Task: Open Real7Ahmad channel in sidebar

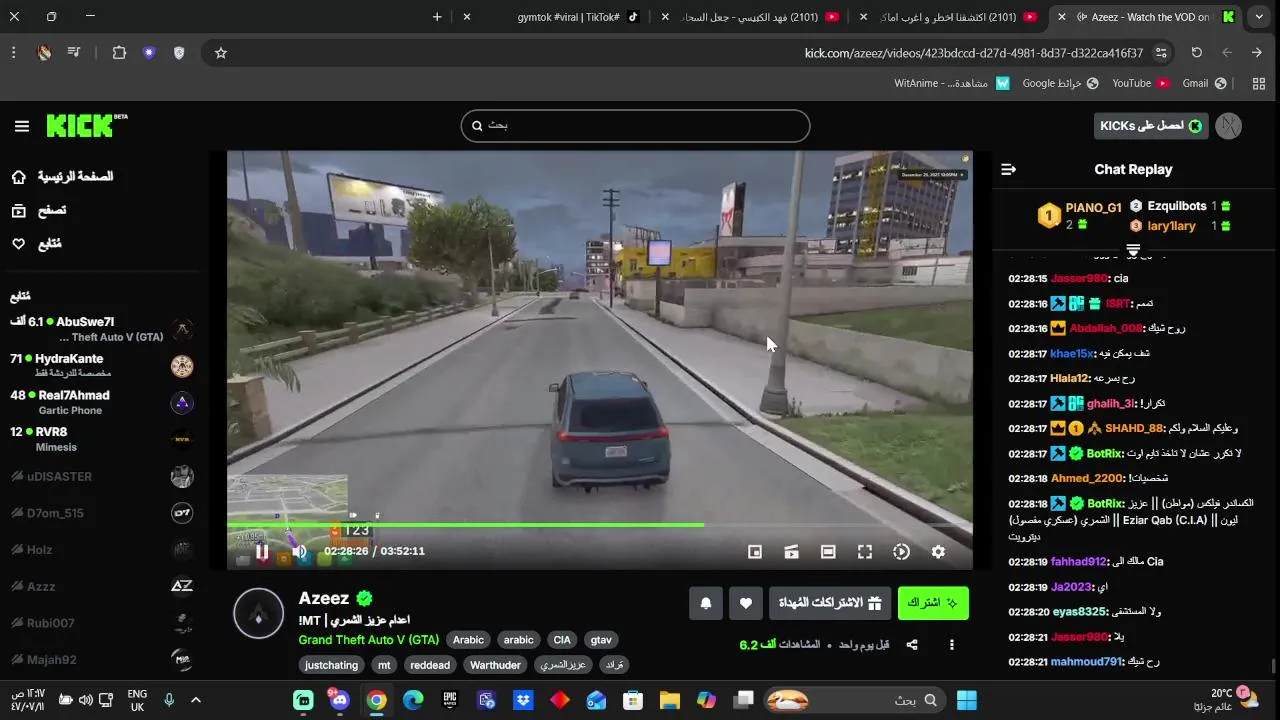Action: click(x=100, y=402)
